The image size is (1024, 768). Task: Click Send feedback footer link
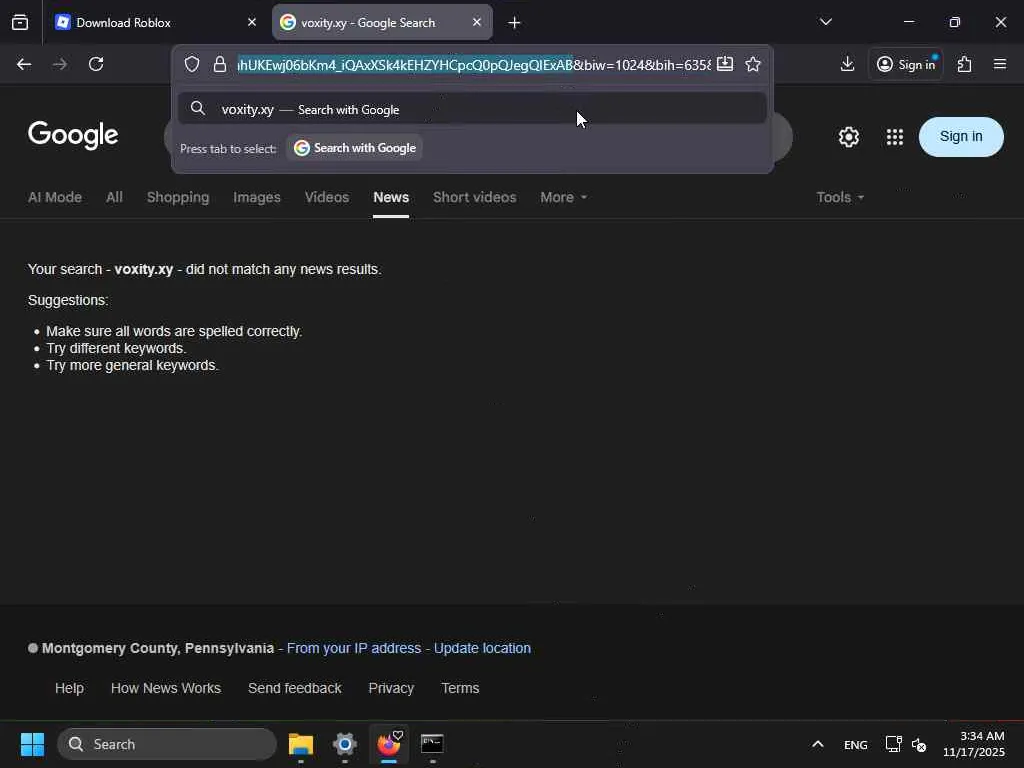click(x=295, y=688)
